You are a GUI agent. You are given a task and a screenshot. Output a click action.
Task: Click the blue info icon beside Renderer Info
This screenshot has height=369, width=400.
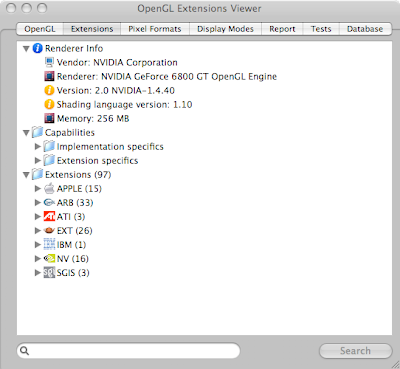[37, 48]
